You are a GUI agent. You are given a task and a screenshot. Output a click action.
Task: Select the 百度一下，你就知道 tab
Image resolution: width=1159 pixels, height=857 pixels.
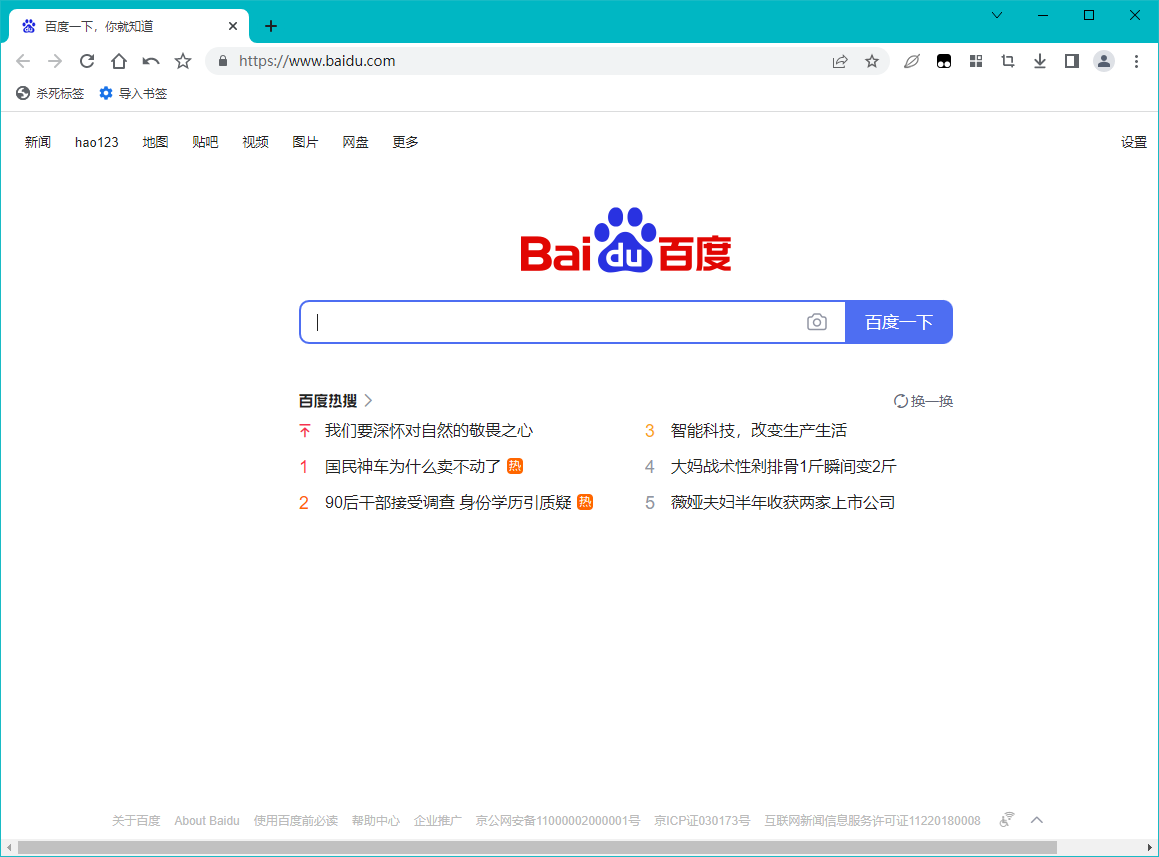(x=129, y=27)
